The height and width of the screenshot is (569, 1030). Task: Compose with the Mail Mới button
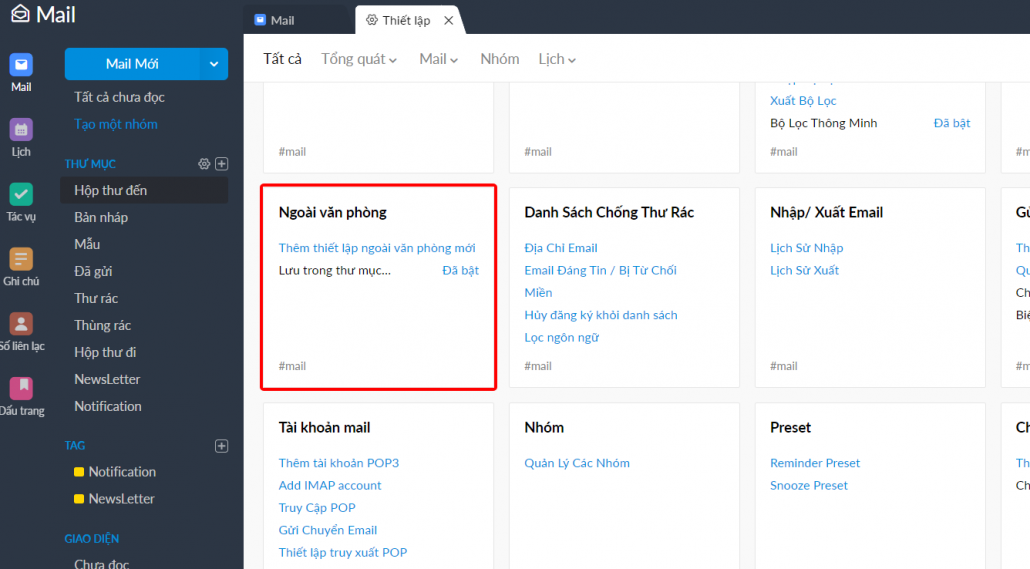coord(132,64)
